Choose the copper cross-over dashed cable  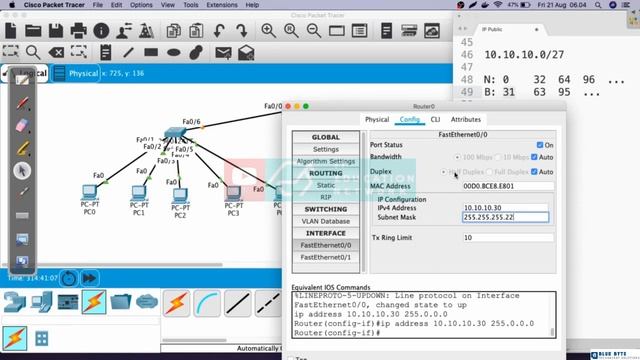click(x=268, y=304)
